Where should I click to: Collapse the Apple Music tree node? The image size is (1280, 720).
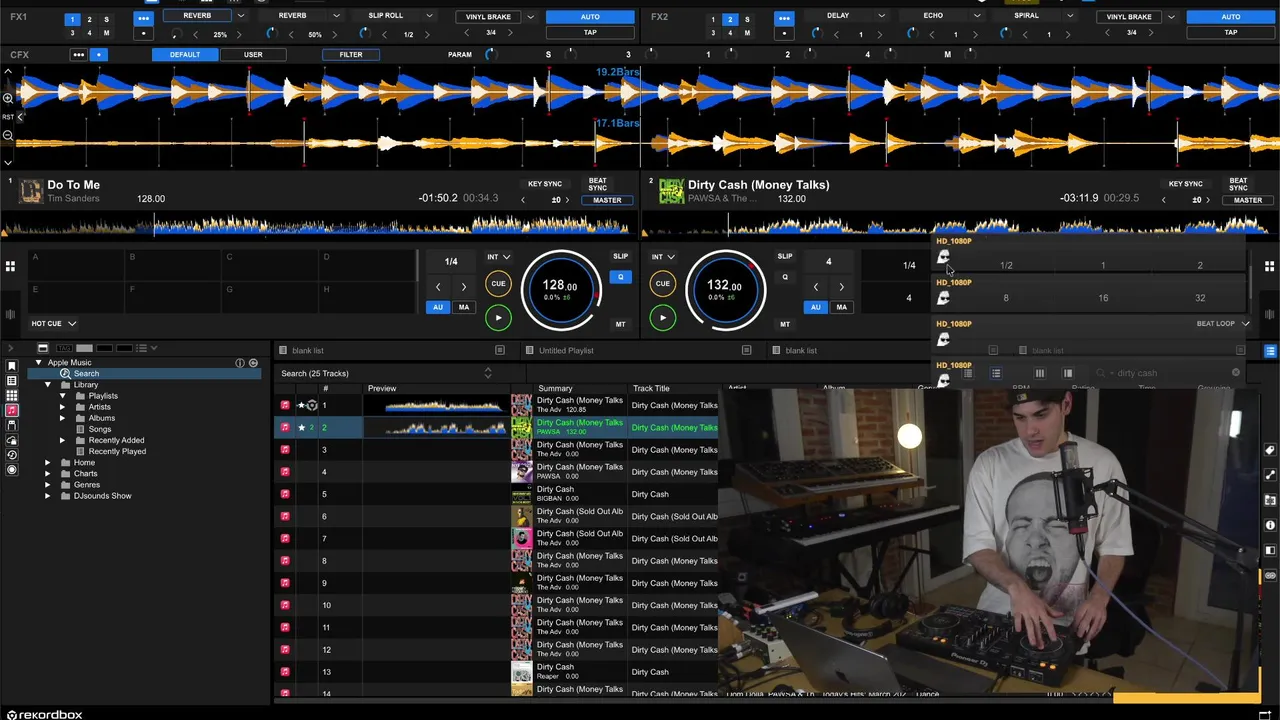click(38, 363)
